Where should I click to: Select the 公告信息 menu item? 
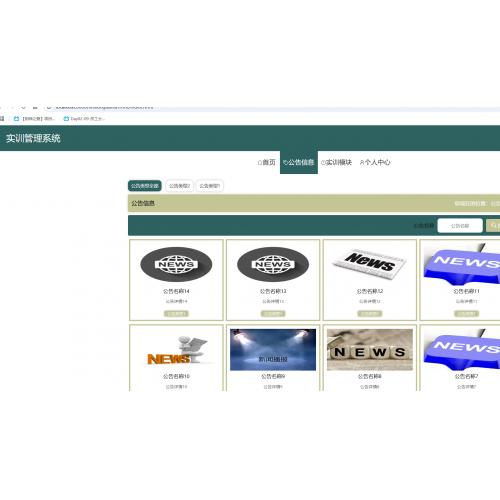299,162
